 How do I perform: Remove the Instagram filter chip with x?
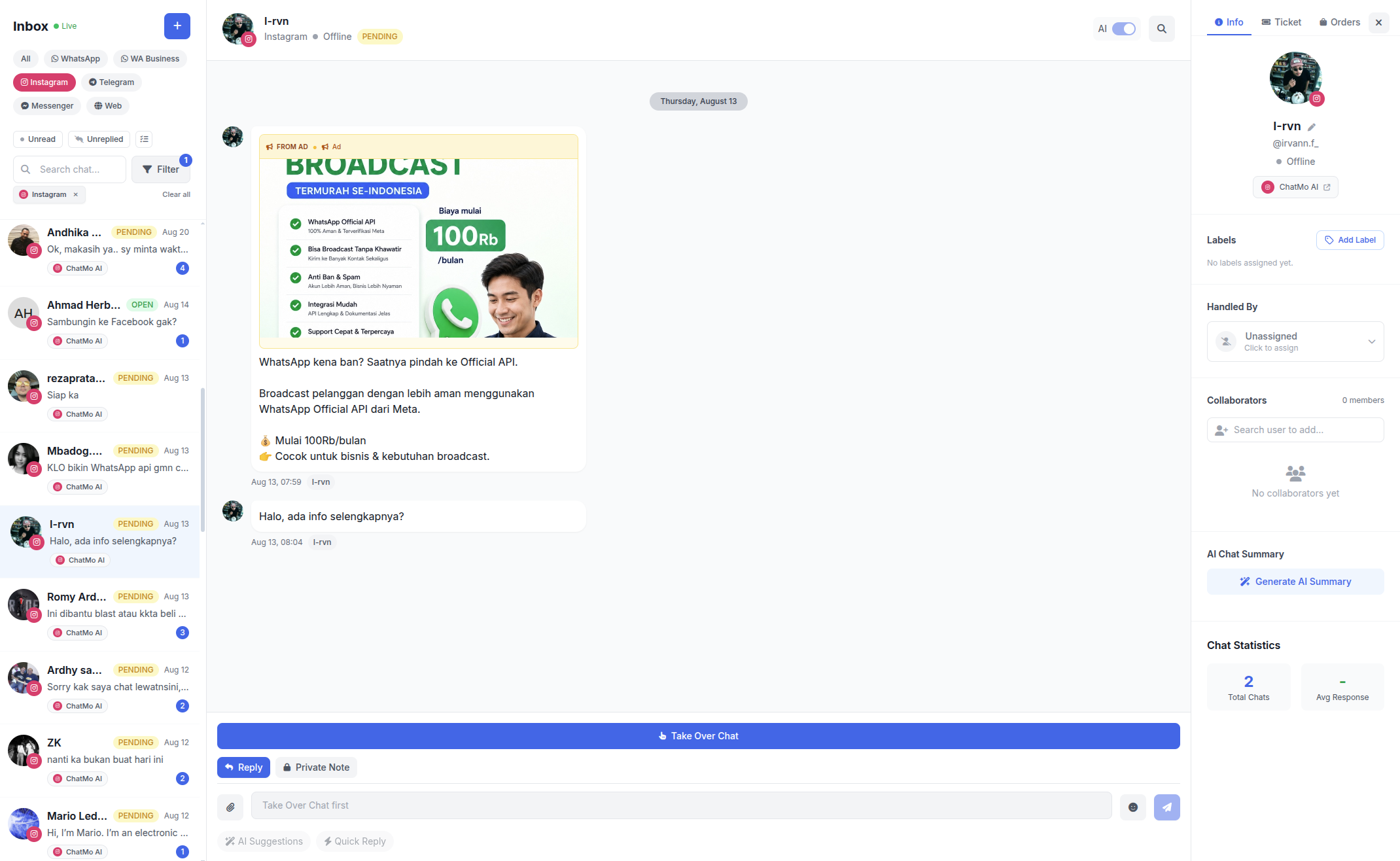pyautogui.click(x=76, y=194)
